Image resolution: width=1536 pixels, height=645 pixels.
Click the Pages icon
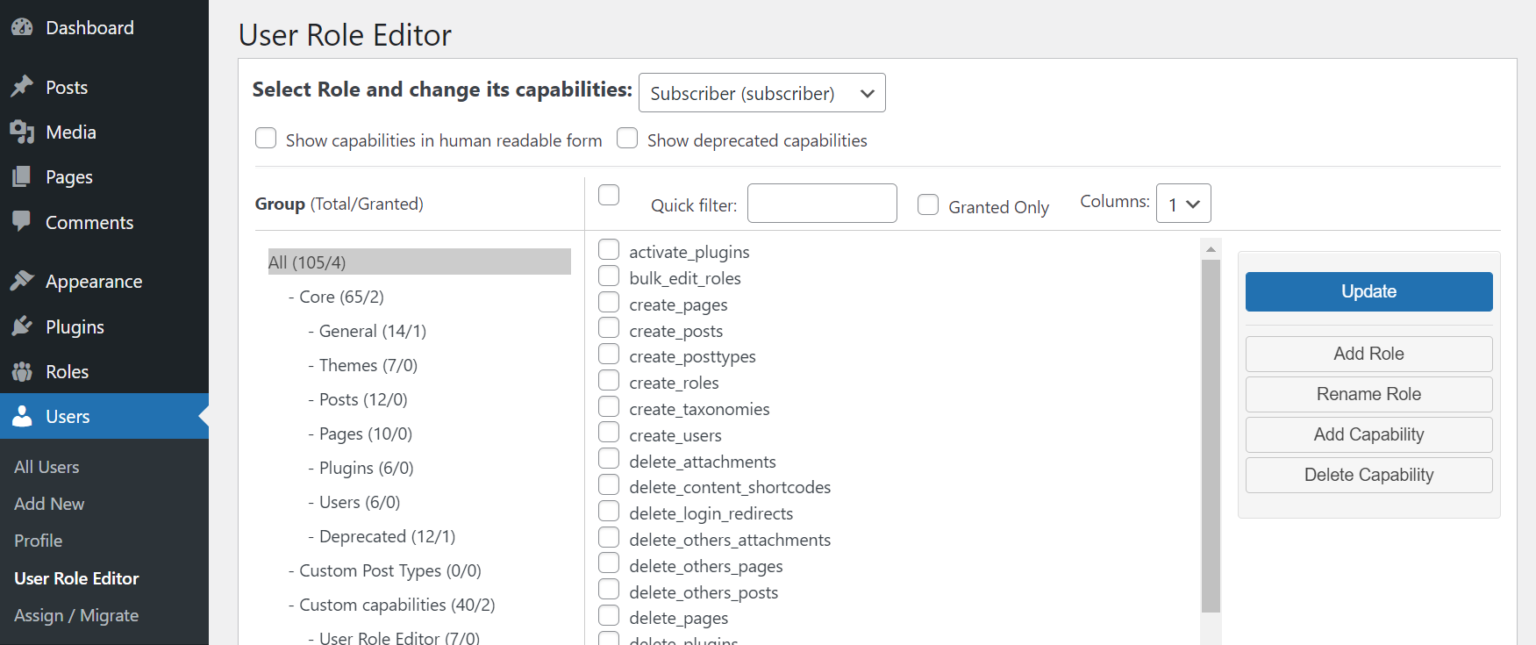point(22,176)
